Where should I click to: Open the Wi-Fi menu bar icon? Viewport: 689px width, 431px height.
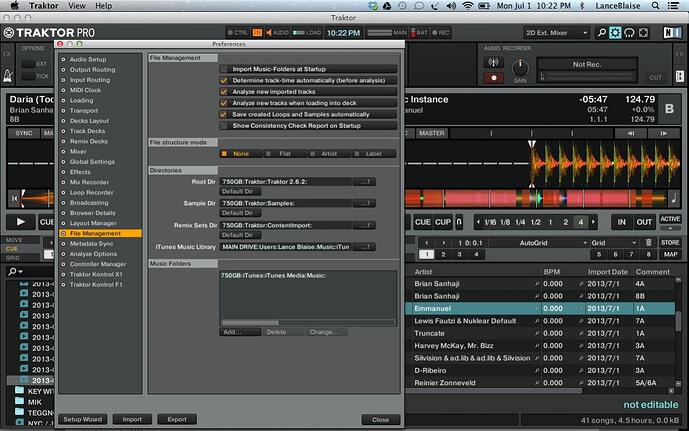pos(468,6)
